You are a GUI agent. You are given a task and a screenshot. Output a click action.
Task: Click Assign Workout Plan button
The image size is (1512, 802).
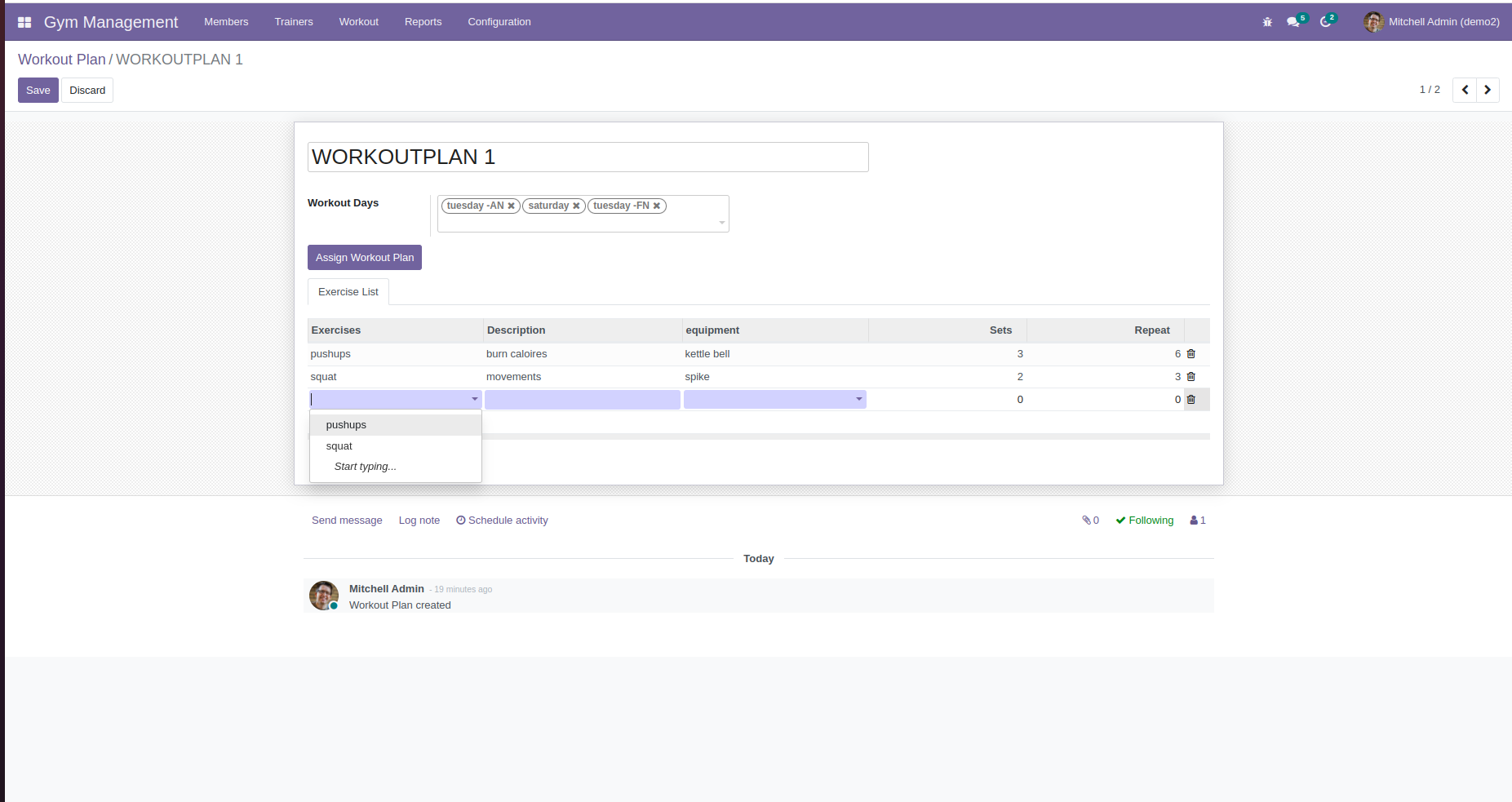point(365,258)
